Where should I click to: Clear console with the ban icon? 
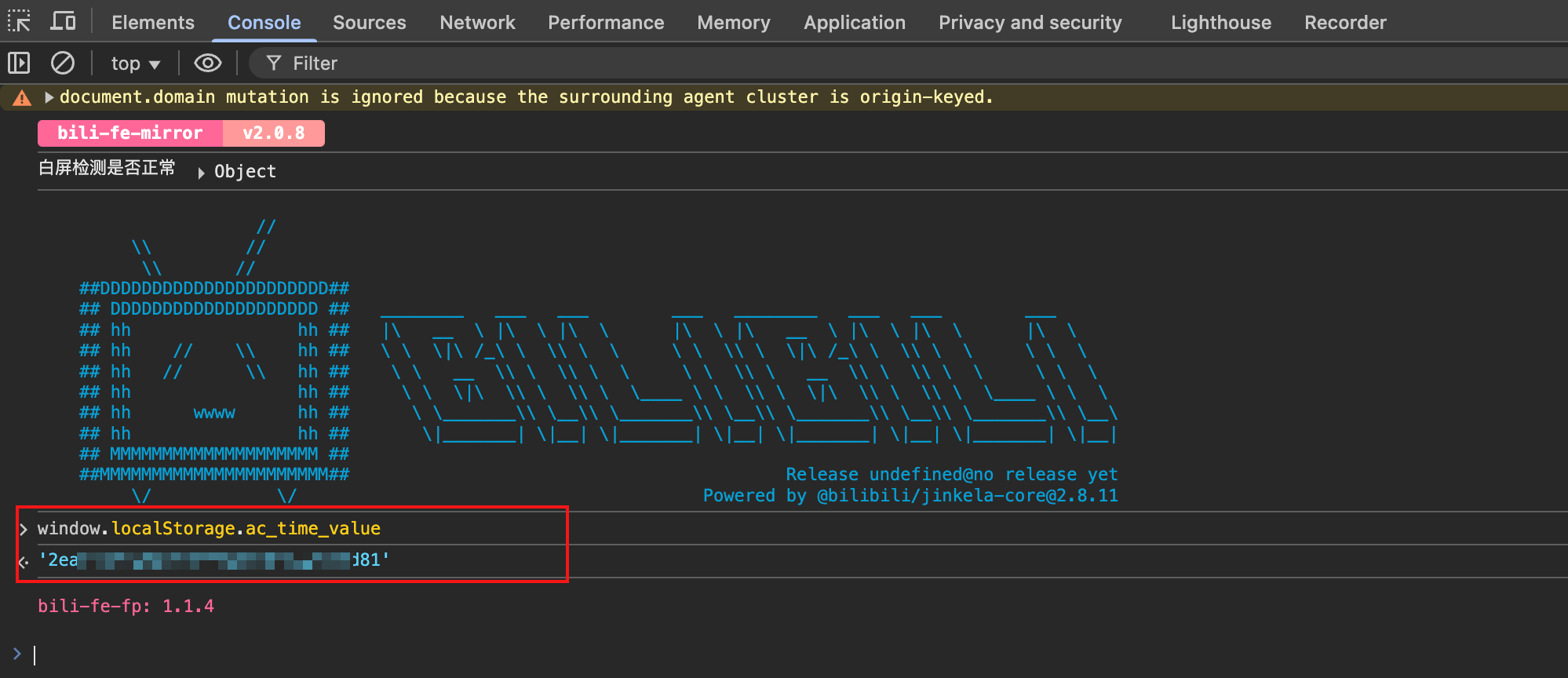point(63,62)
